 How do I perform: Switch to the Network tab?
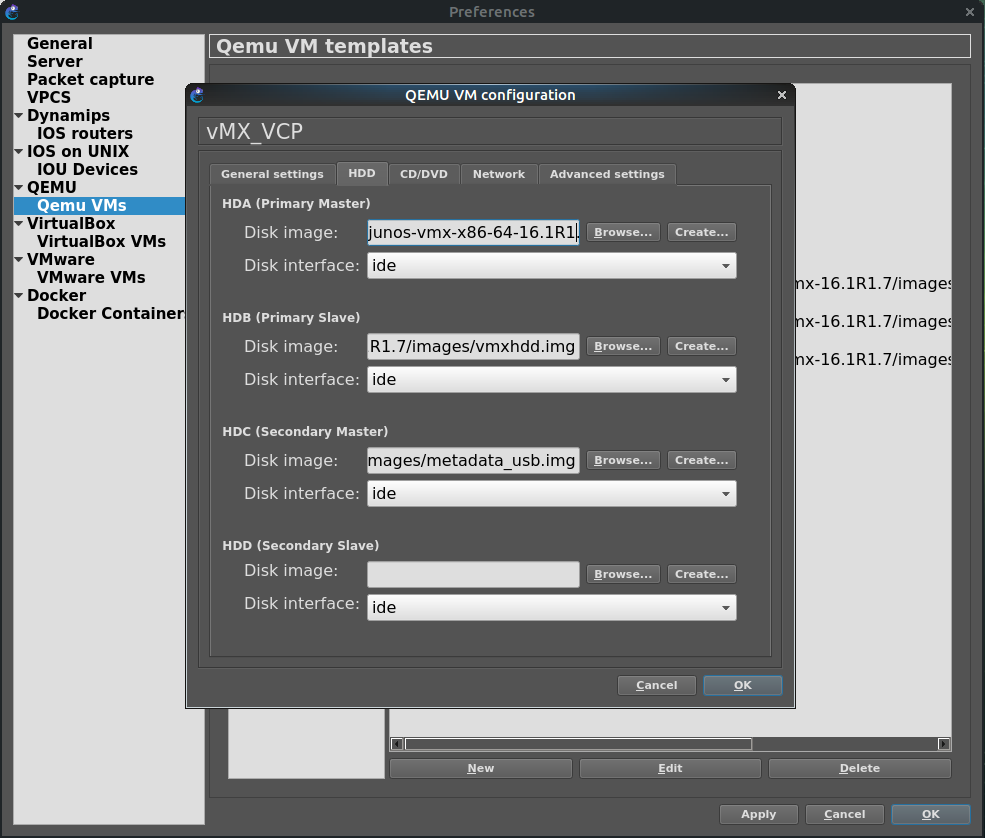498,174
